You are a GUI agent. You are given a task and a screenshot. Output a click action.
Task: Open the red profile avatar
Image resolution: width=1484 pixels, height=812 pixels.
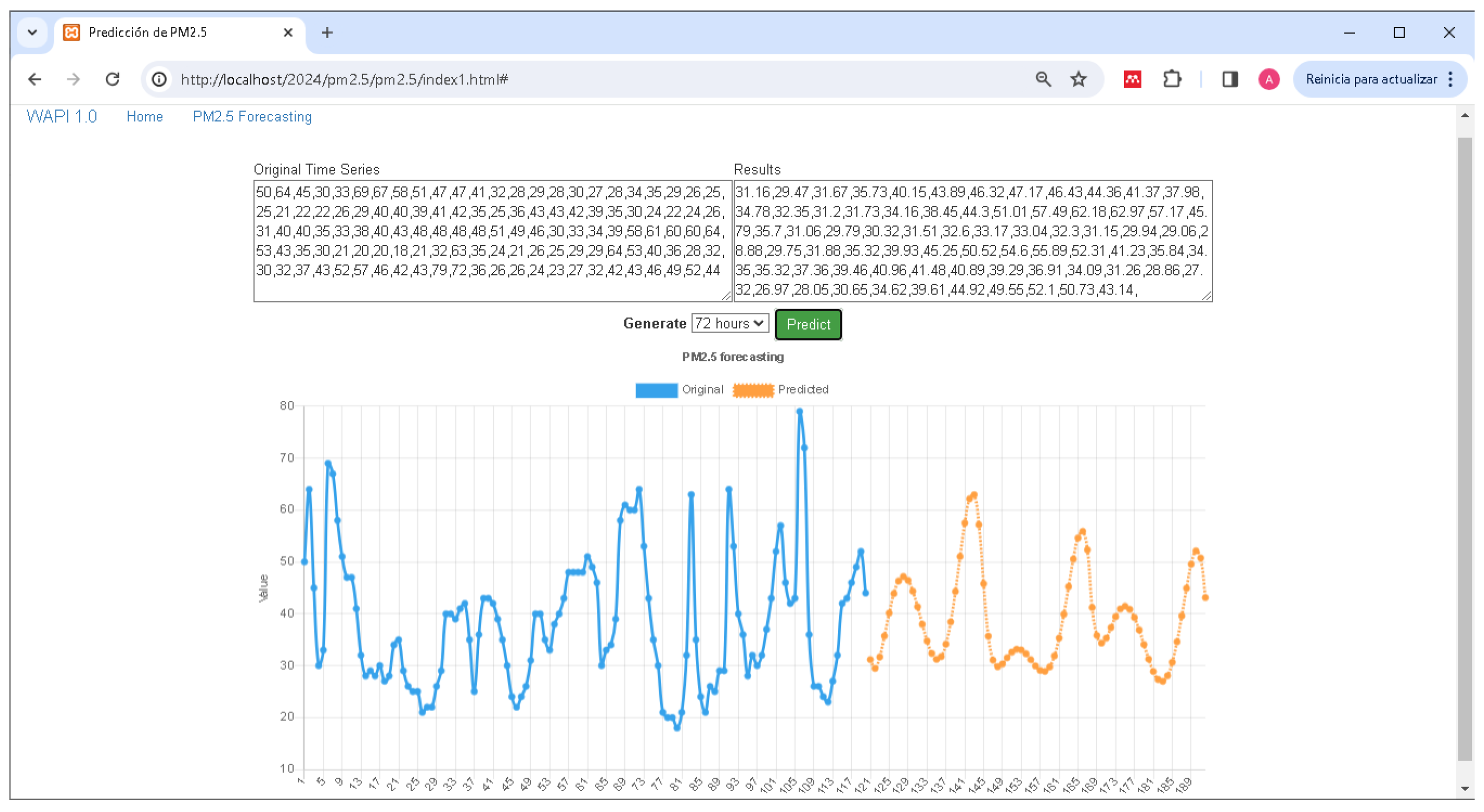(1269, 79)
